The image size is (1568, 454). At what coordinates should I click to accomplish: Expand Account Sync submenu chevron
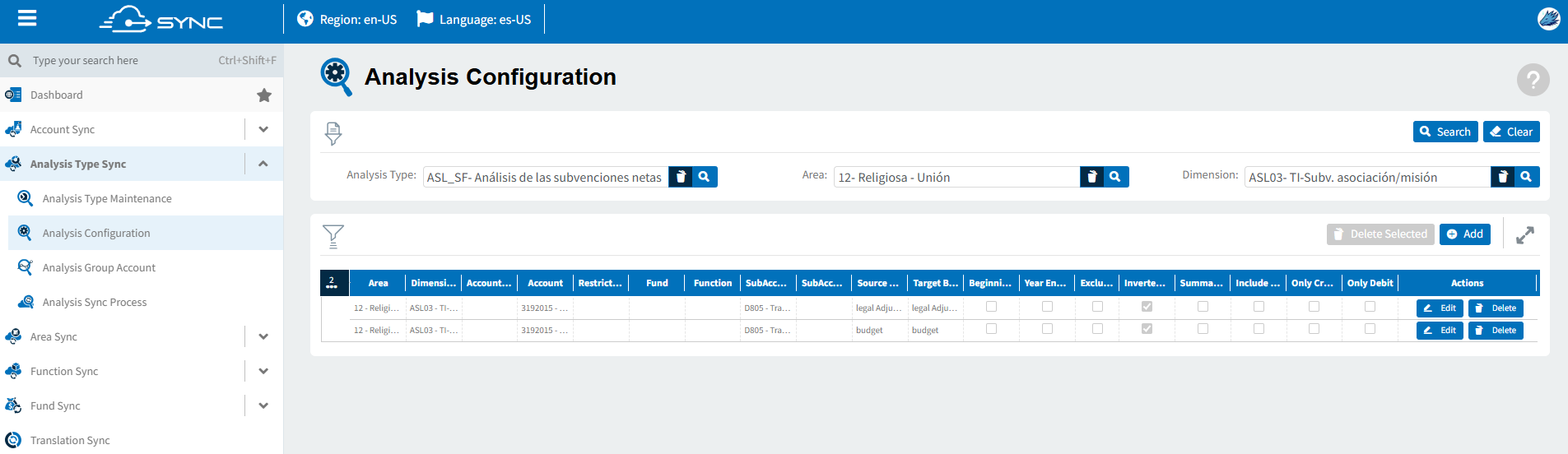(x=263, y=129)
